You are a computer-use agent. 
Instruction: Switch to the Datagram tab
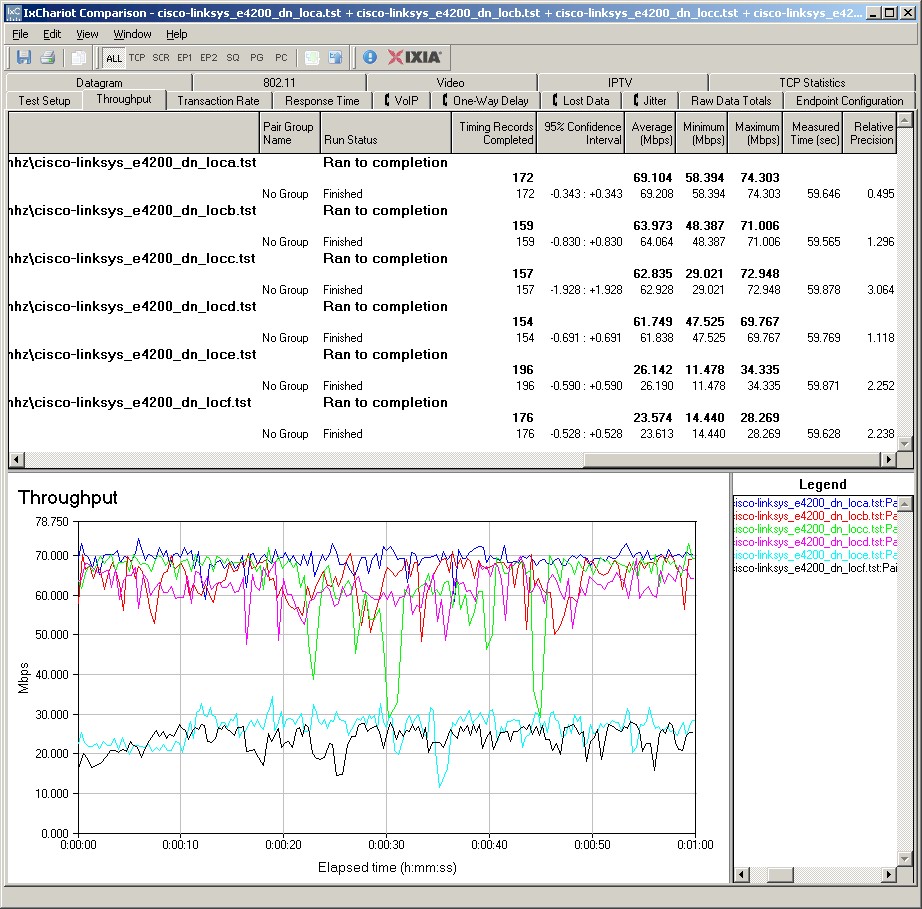tap(99, 82)
